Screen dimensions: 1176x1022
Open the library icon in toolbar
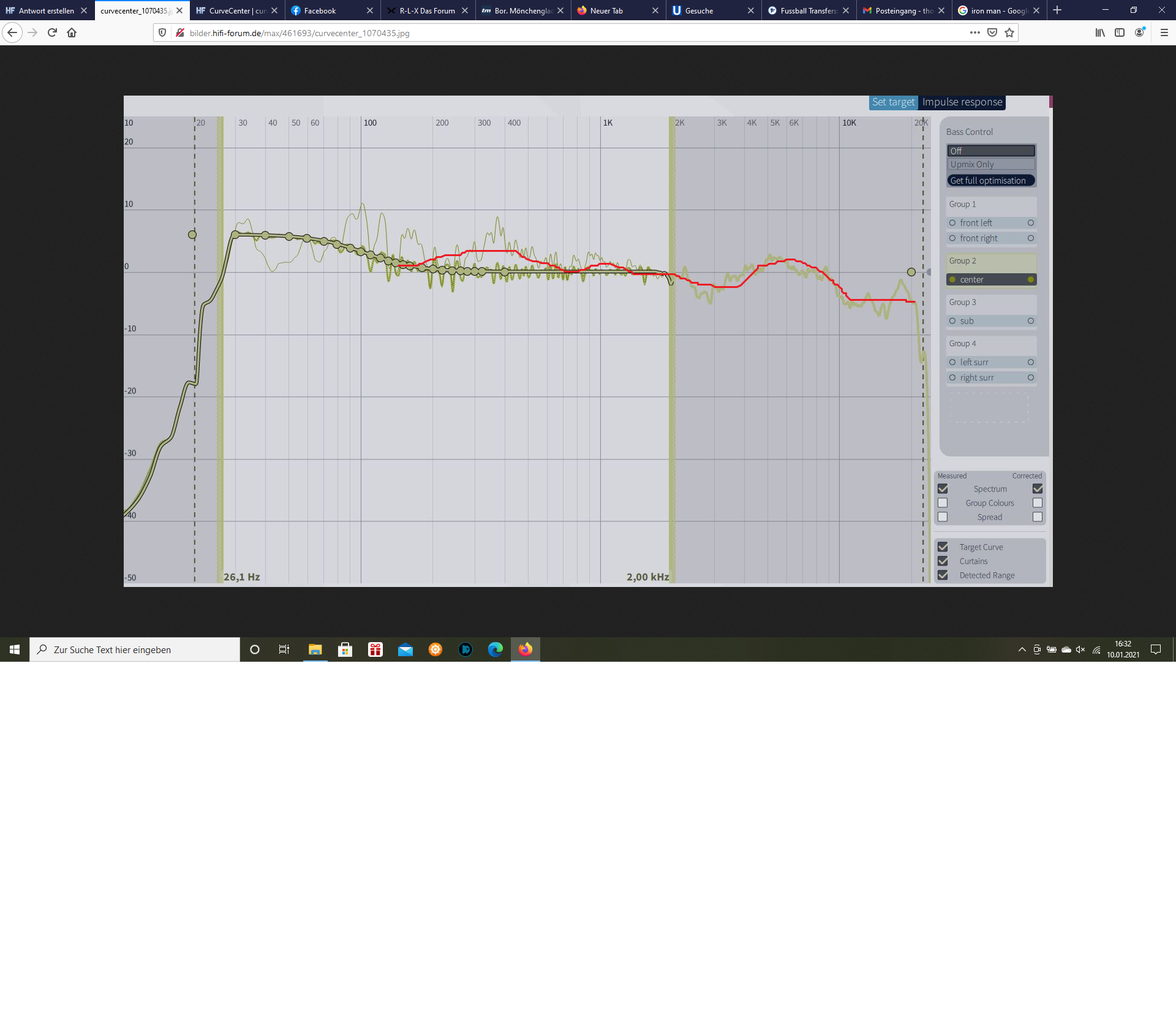click(1100, 32)
